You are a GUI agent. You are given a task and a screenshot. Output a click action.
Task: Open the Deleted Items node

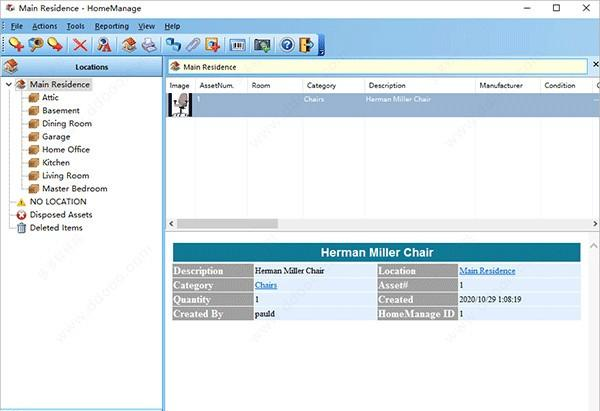point(56,227)
